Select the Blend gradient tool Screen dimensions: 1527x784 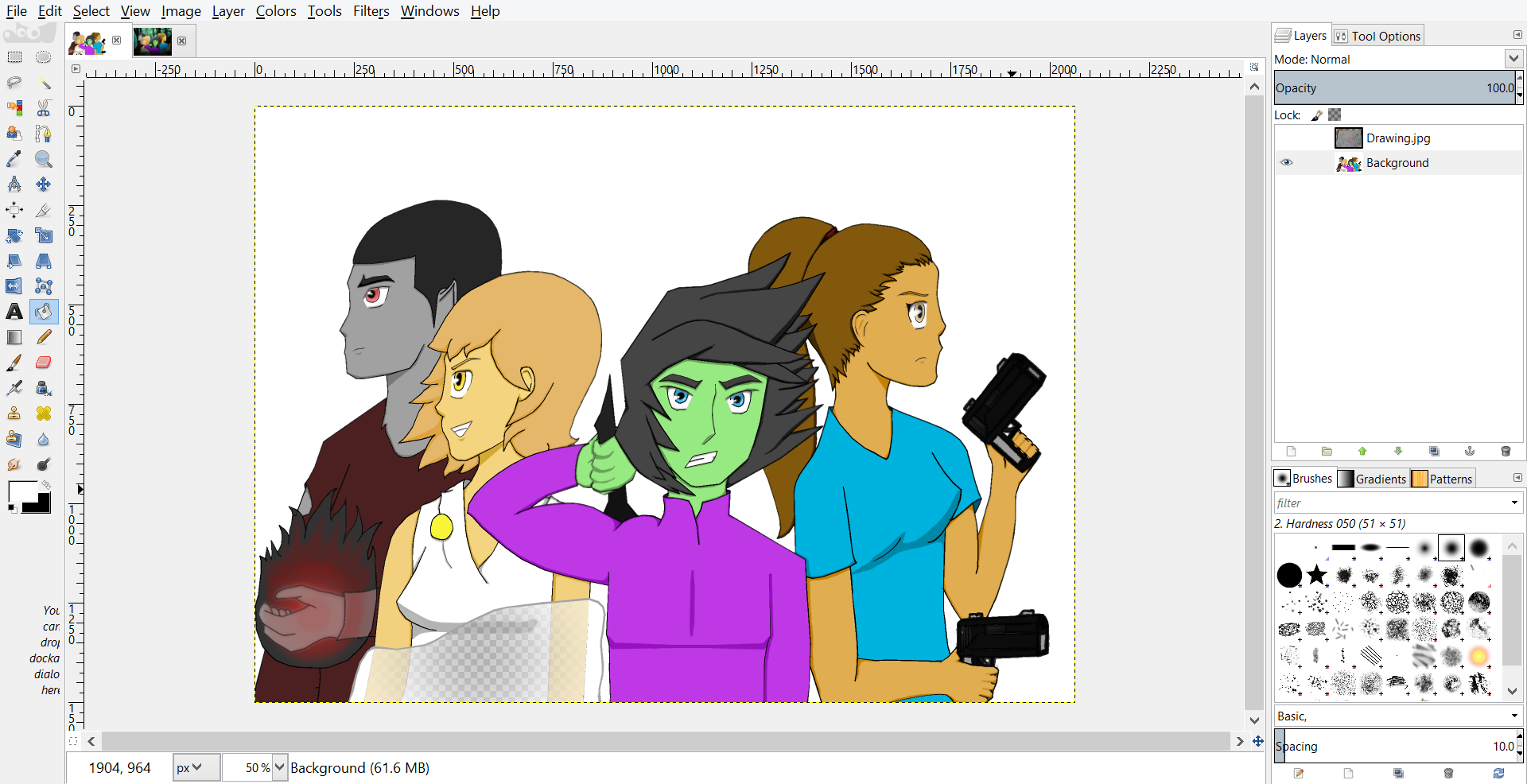(x=14, y=337)
